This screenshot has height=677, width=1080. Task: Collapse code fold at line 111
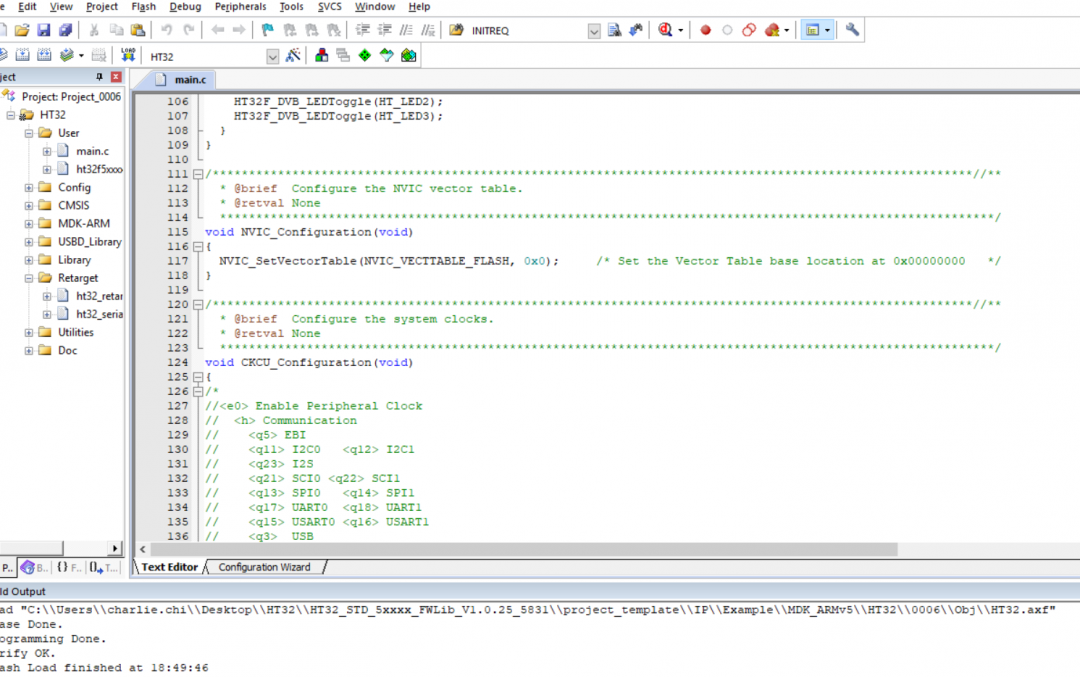point(198,174)
